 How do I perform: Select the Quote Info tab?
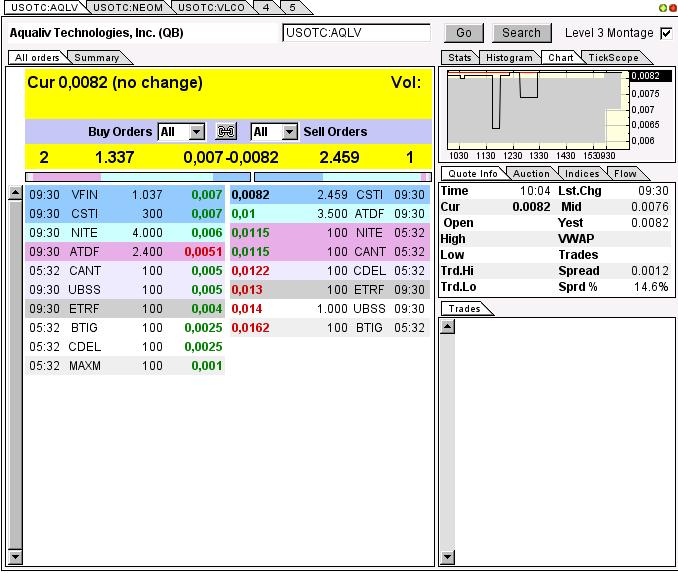pyautogui.click(x=473, y=173)
